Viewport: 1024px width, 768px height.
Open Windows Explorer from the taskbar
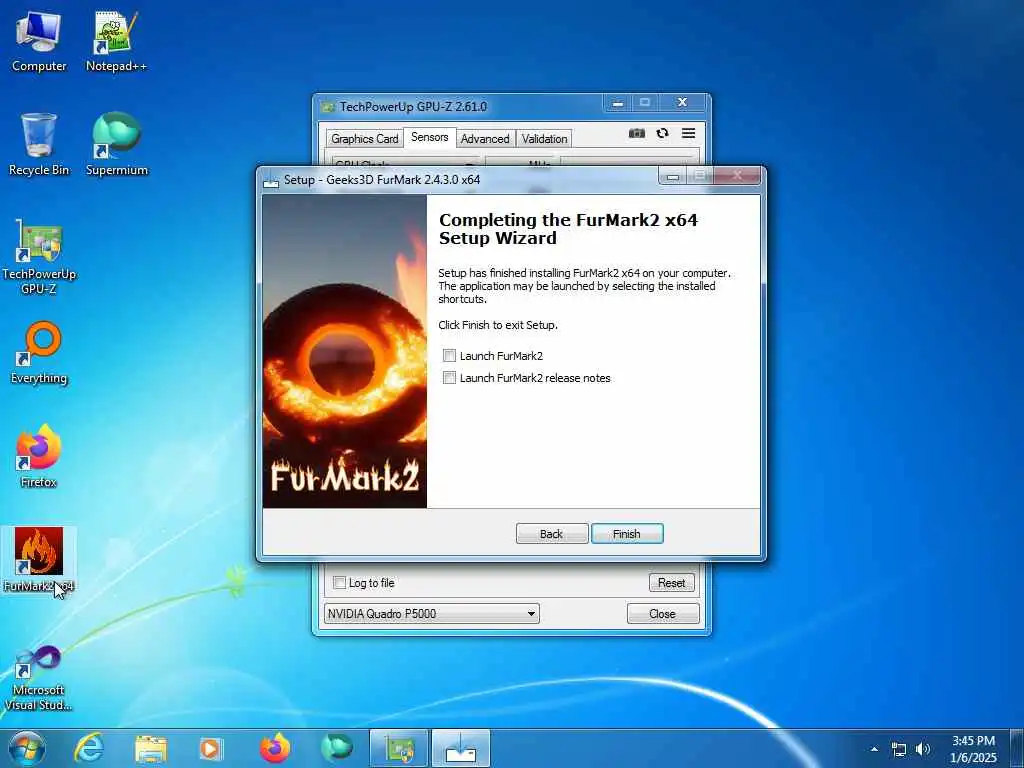coord(151,748)
